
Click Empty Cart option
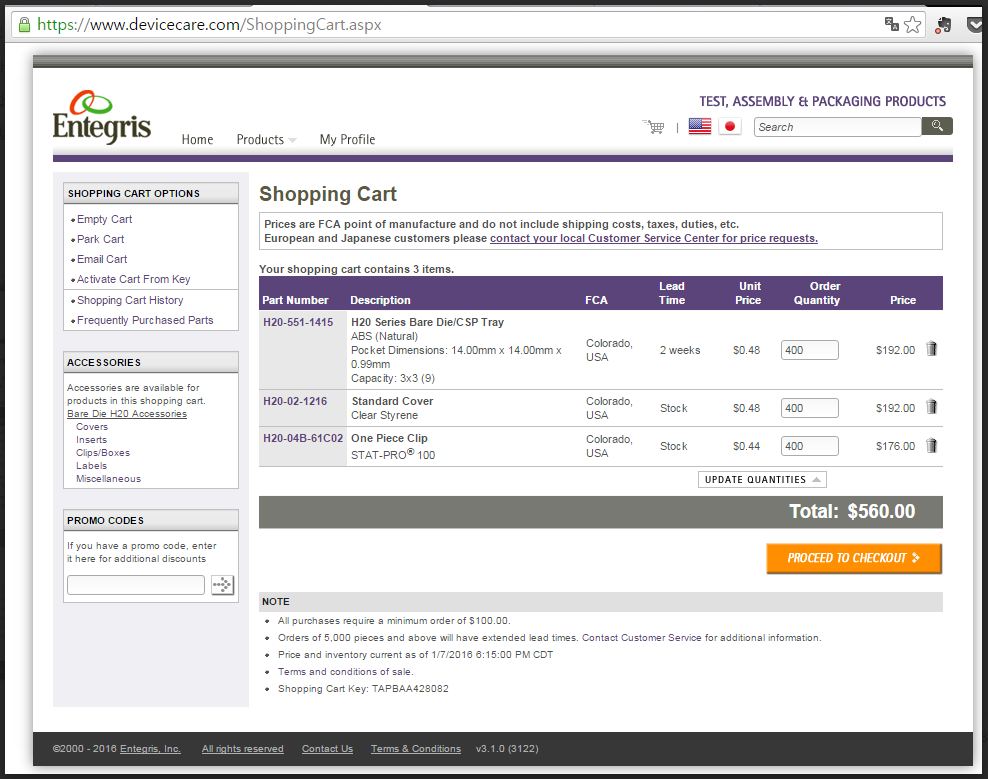tap(105, 219)
